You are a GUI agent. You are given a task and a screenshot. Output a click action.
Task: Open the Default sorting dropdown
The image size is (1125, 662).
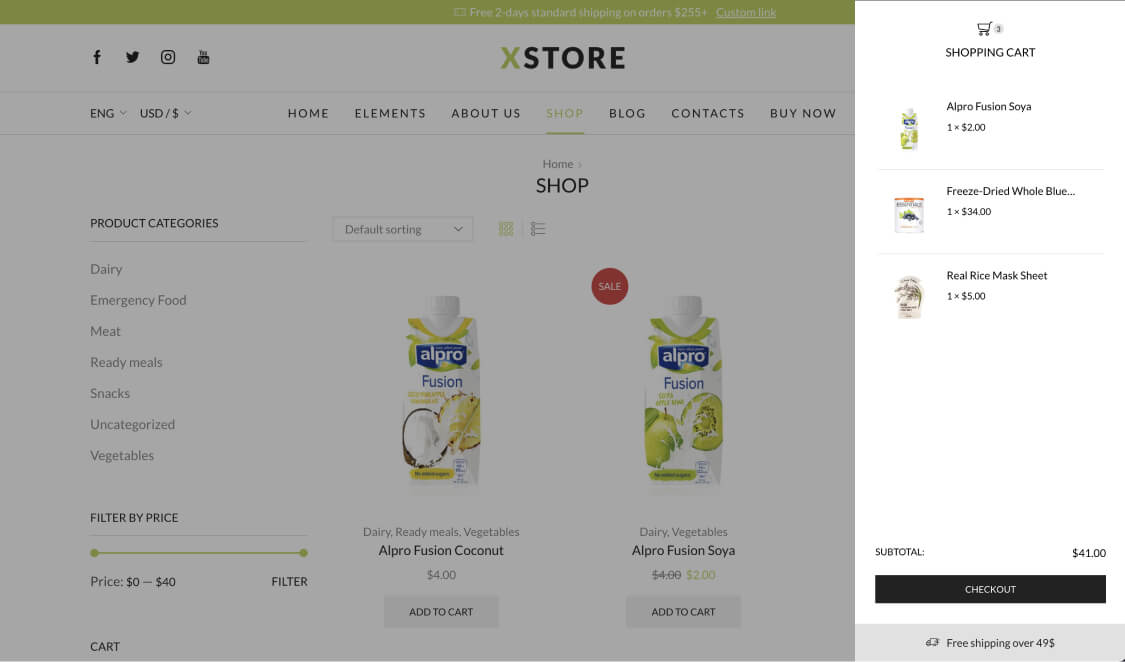pos(403,230)
